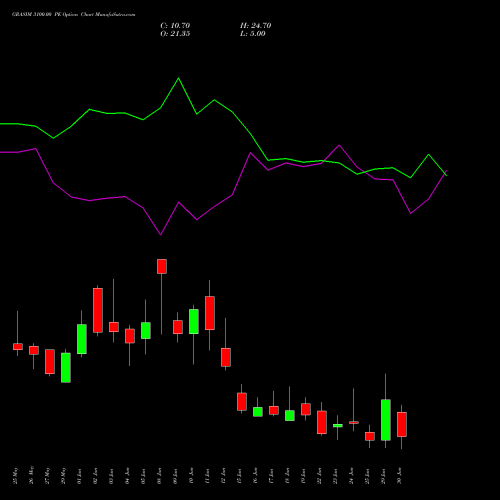Select the red candlestick above 12 Jun
The image size is (500, 500).
[226, 357]
